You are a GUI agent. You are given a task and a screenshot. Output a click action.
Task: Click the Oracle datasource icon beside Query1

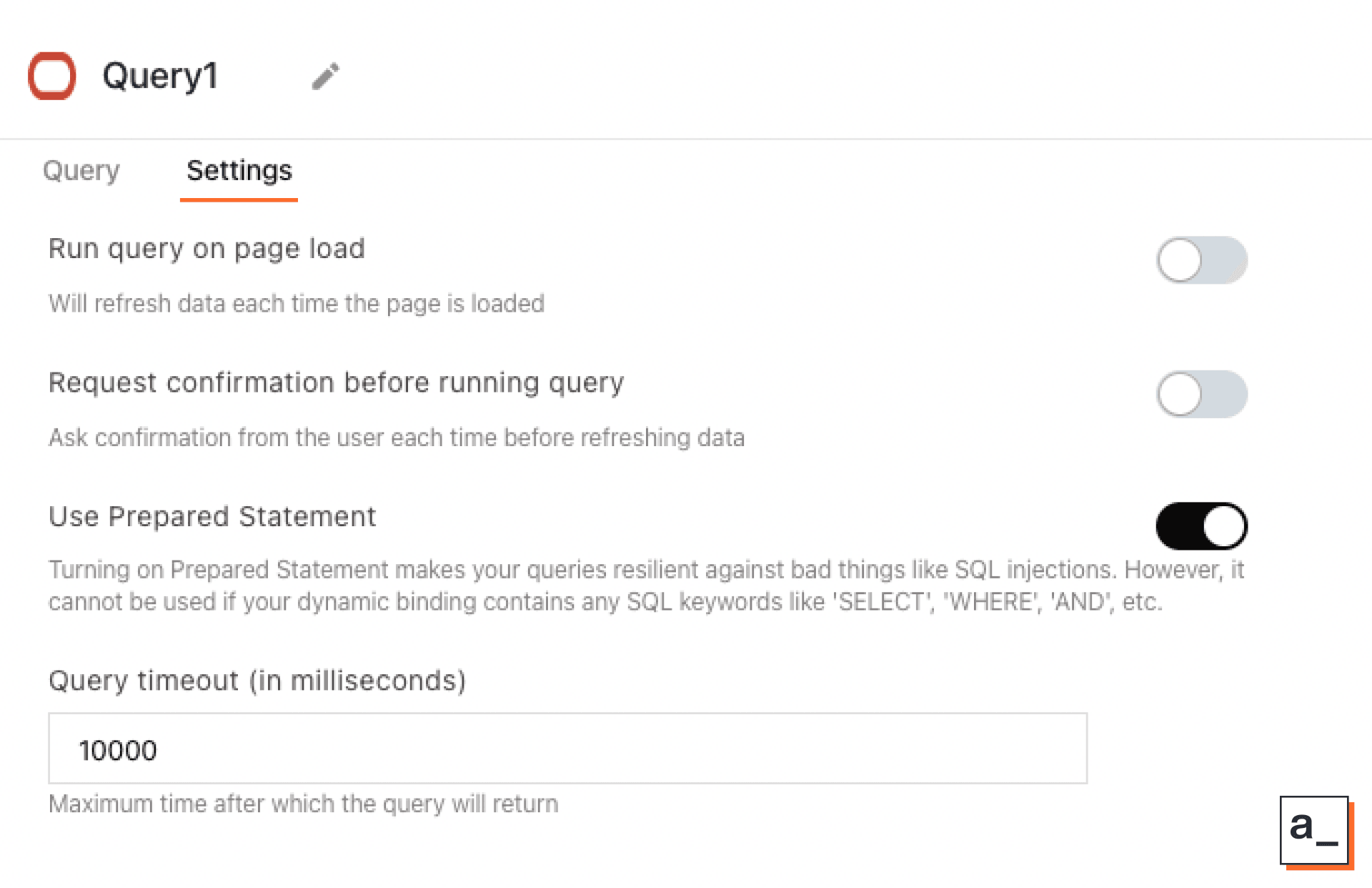click(51, 76)
